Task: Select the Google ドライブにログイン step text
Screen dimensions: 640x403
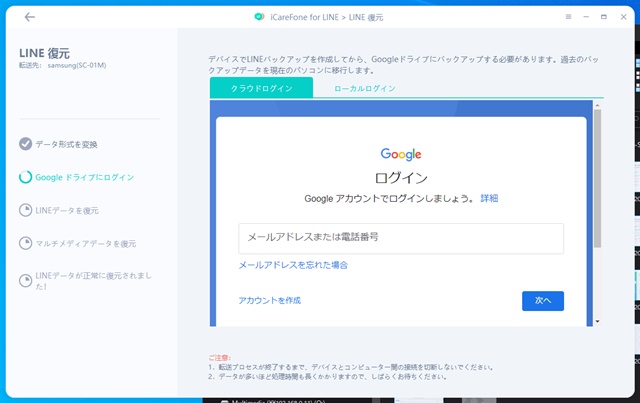Action: (84, 177)
